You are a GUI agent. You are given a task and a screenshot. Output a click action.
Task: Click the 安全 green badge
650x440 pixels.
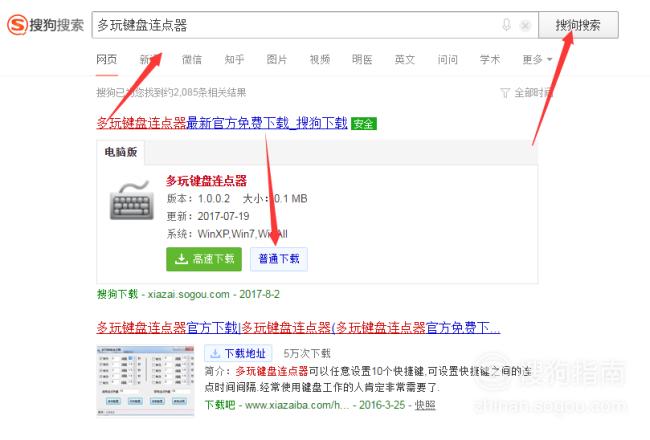(x=364, y=124)
